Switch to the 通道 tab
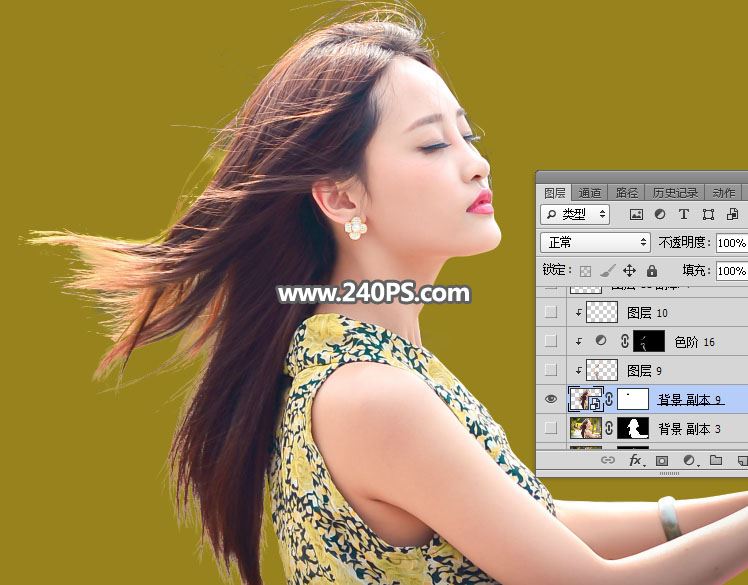Screen dimensions: 748x585 pyautogui.click(x=590, y=193)
